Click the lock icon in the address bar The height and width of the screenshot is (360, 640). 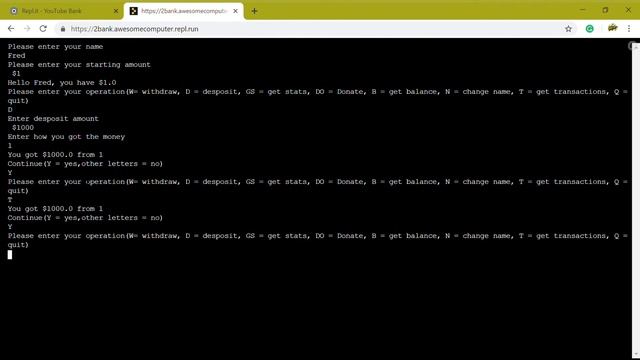click(x=62, y=29)
